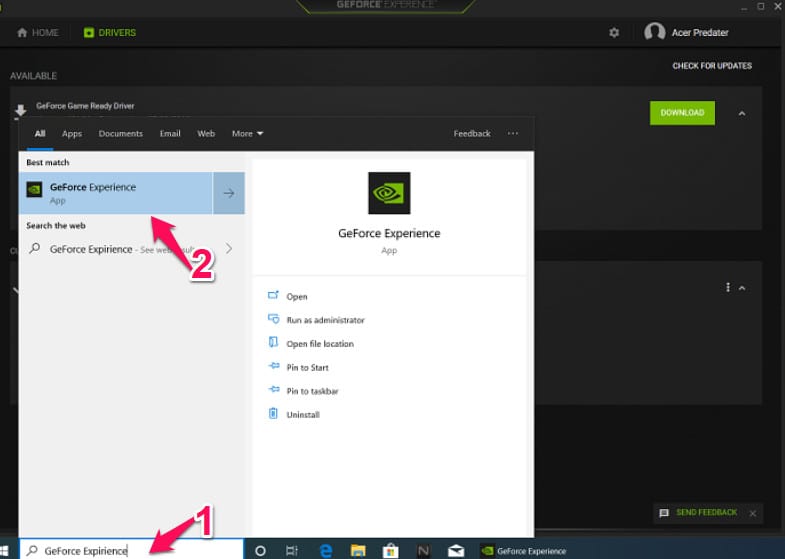The image size is (785, 559).
Task: Click the Uninstall trash icon
Action: tap(273, 413)
